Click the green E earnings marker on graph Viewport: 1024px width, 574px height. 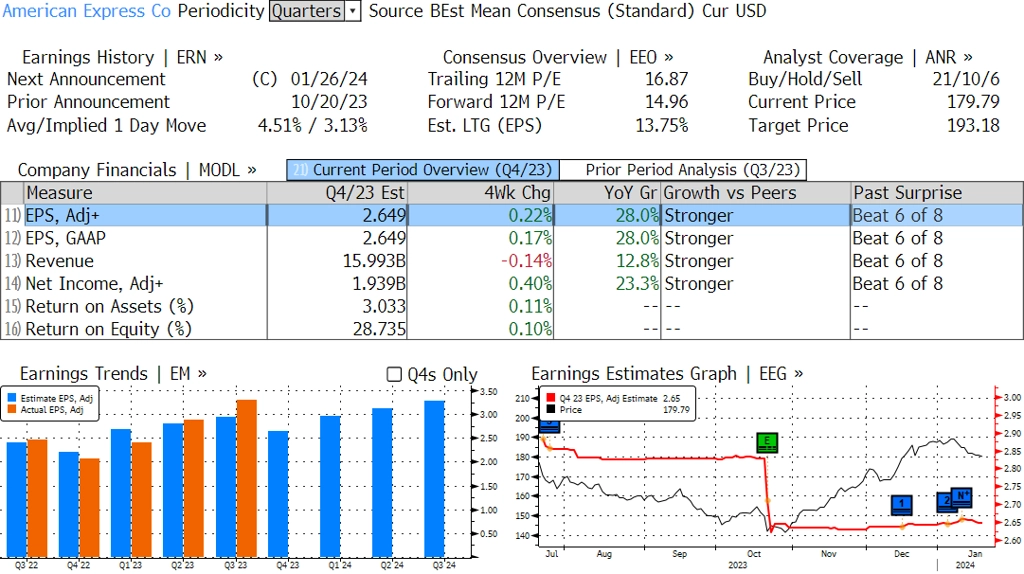[x=767, y=443]
